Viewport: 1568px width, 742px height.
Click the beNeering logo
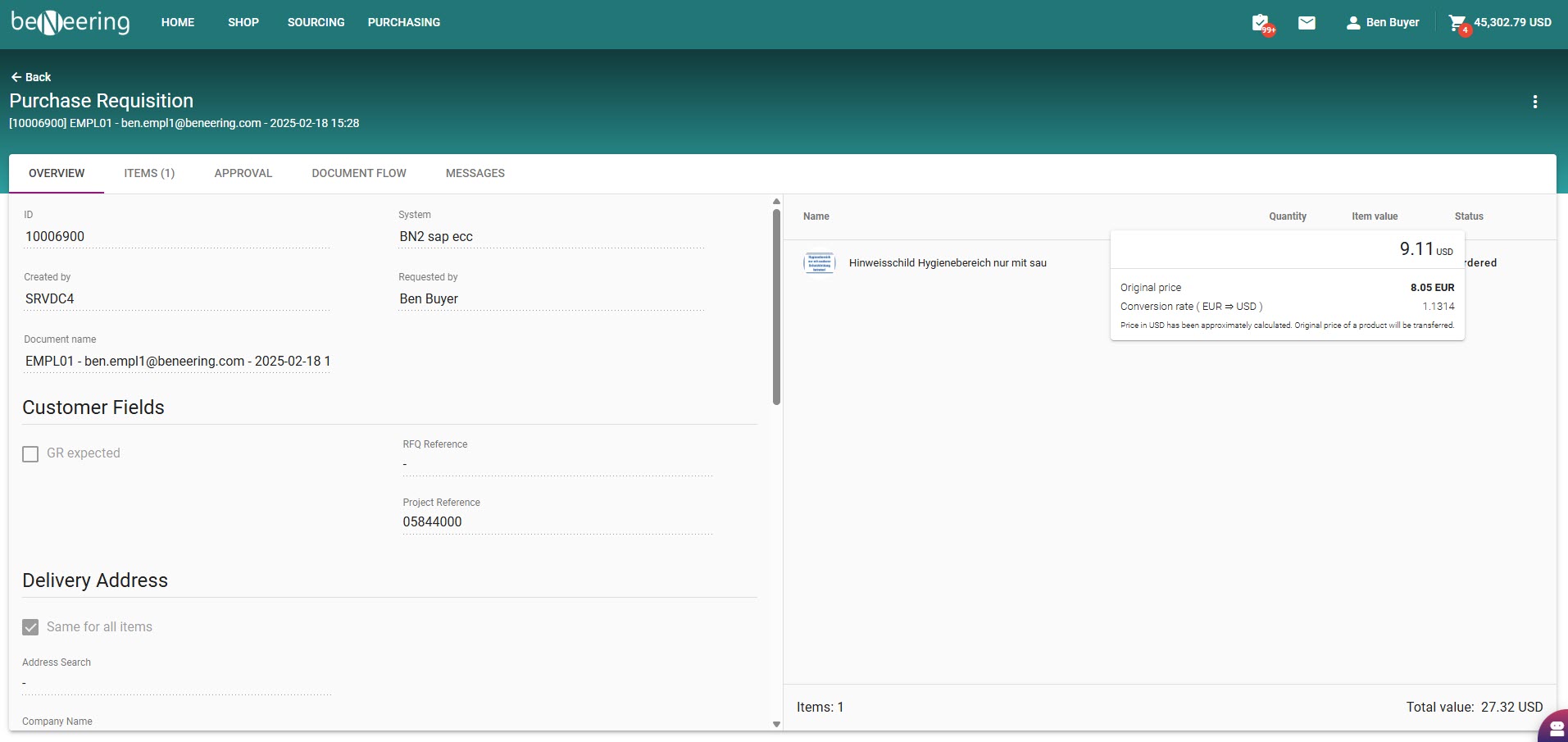pyautogui.click(x=70, y=22)
